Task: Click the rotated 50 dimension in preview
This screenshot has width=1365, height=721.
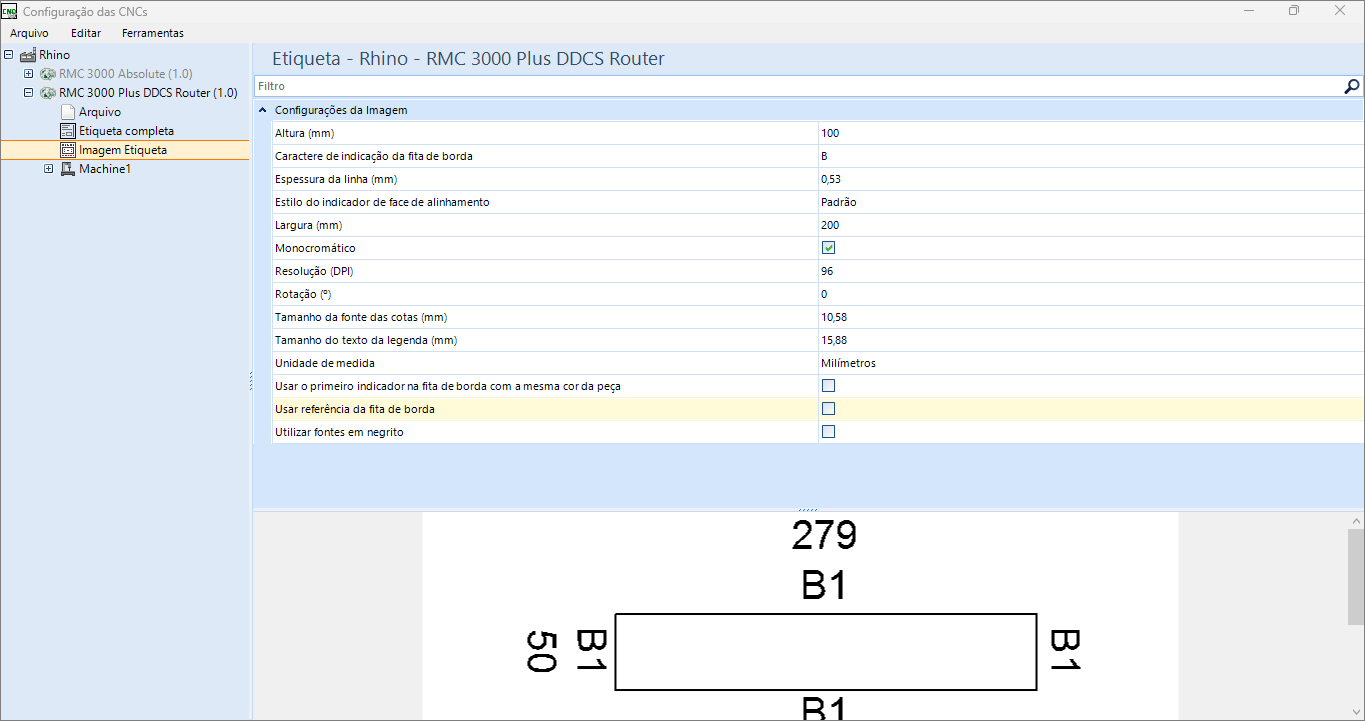Action: coord(541,651)
